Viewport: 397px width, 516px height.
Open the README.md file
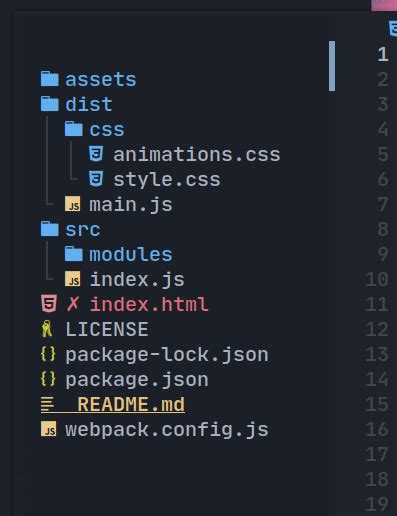click(131, 404)
